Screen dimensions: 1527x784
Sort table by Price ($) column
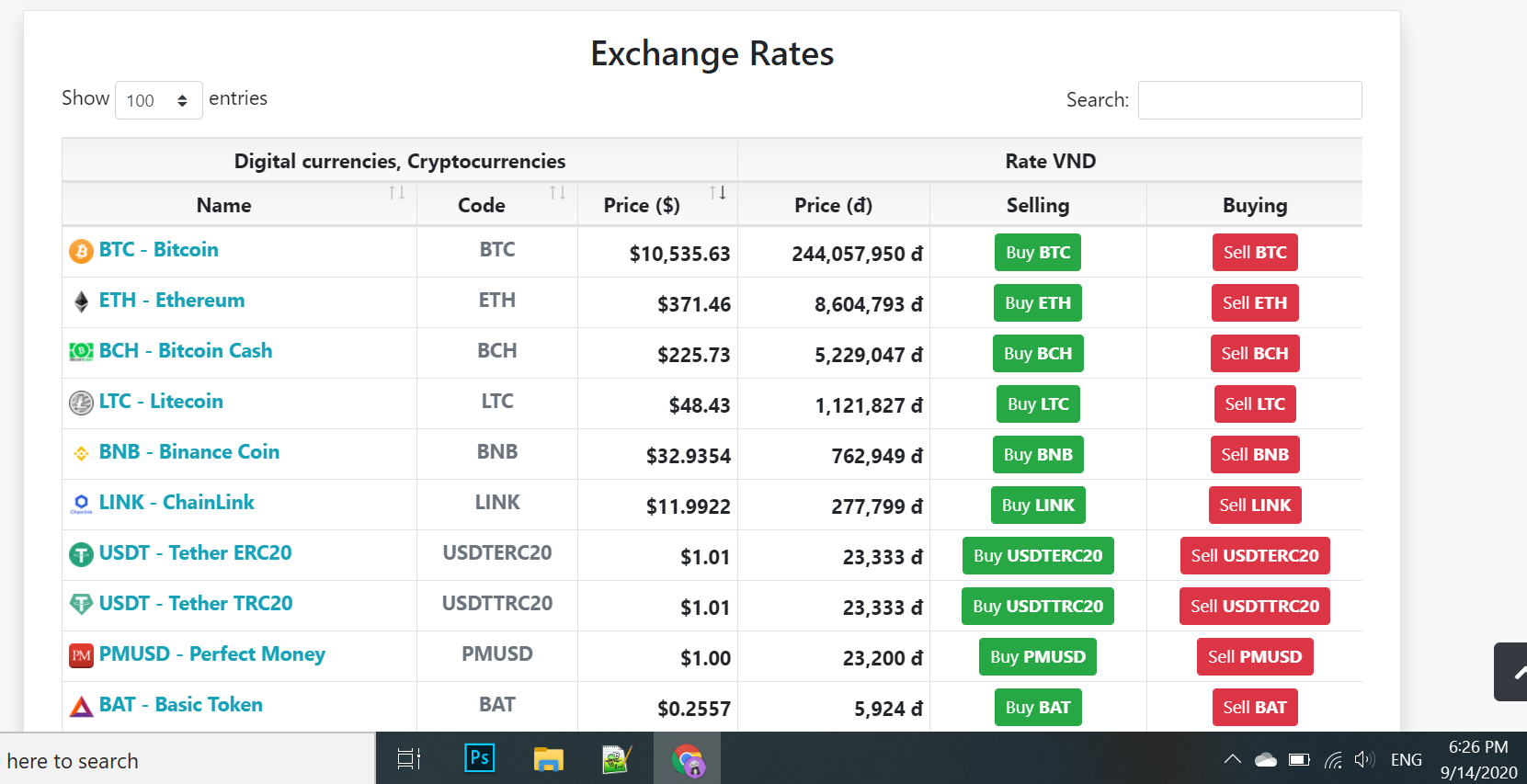click(717, 193)
